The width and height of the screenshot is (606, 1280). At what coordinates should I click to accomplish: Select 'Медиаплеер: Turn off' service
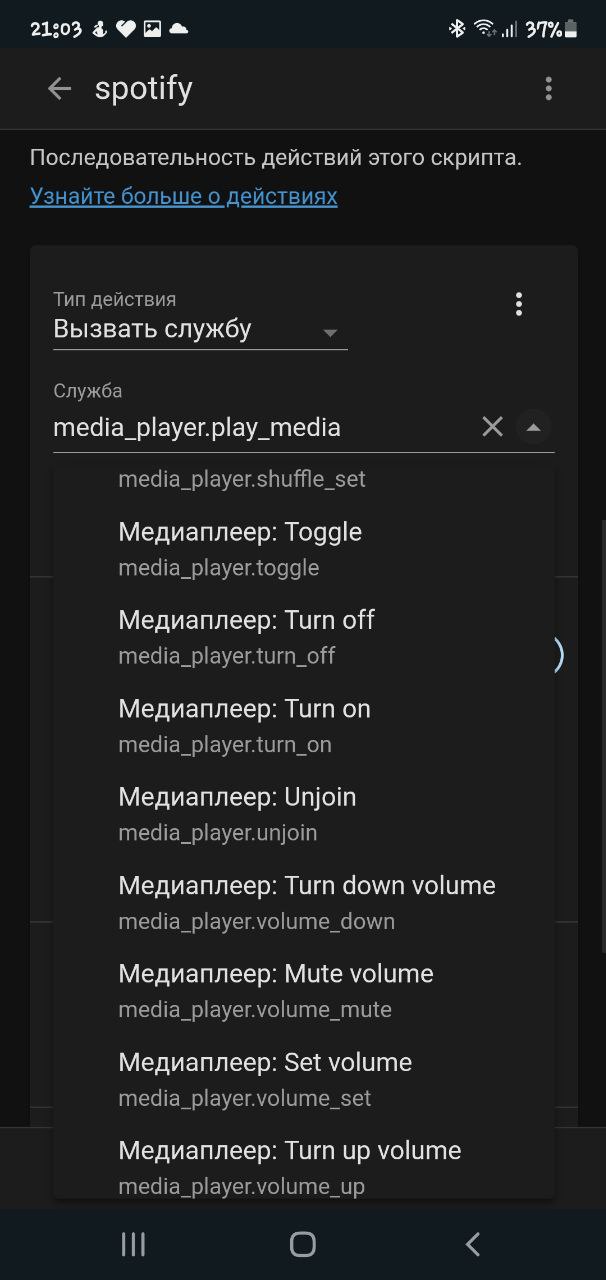(x=304, y=637)
